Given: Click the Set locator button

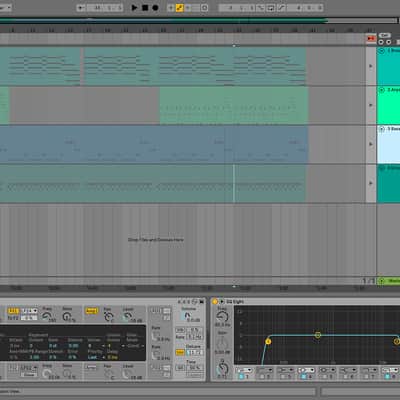Looking at the screenshot, I should [384, 35].
